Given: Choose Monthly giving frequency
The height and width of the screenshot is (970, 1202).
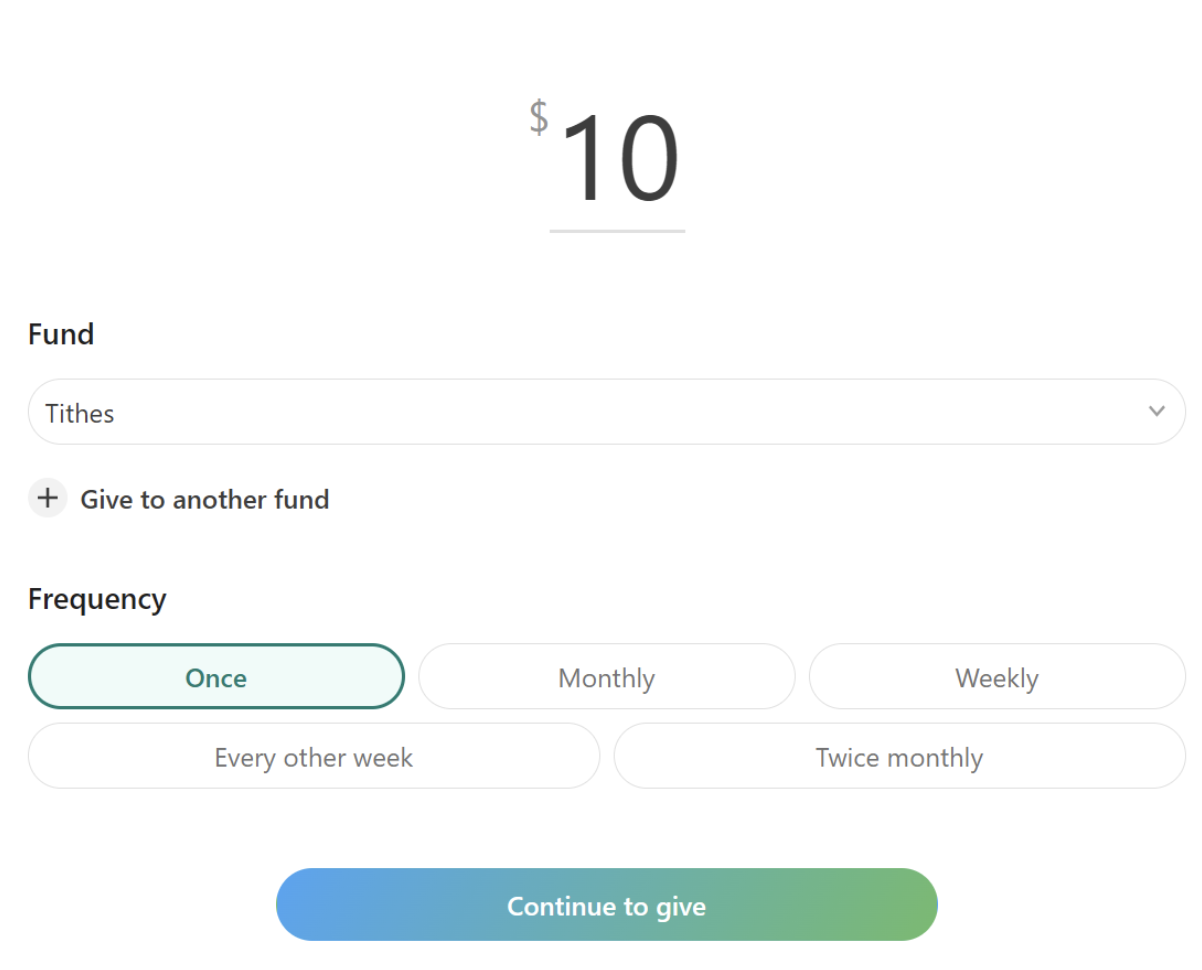Looking at the screenshot, I should coord(607,677).
